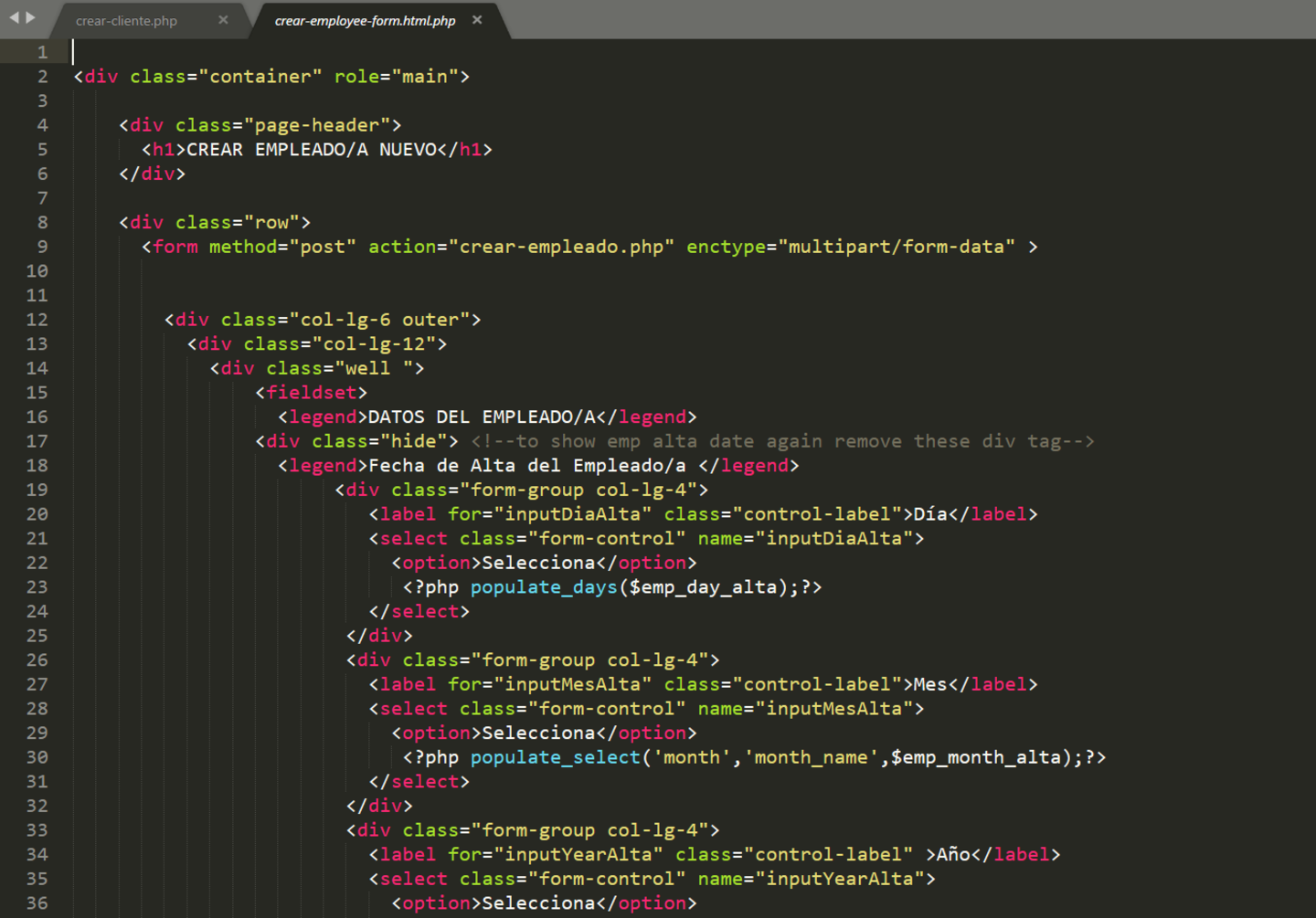Switch to the crear-cliente.php tab
Viewport: 1316px width, 918px height.
(127, 21)
